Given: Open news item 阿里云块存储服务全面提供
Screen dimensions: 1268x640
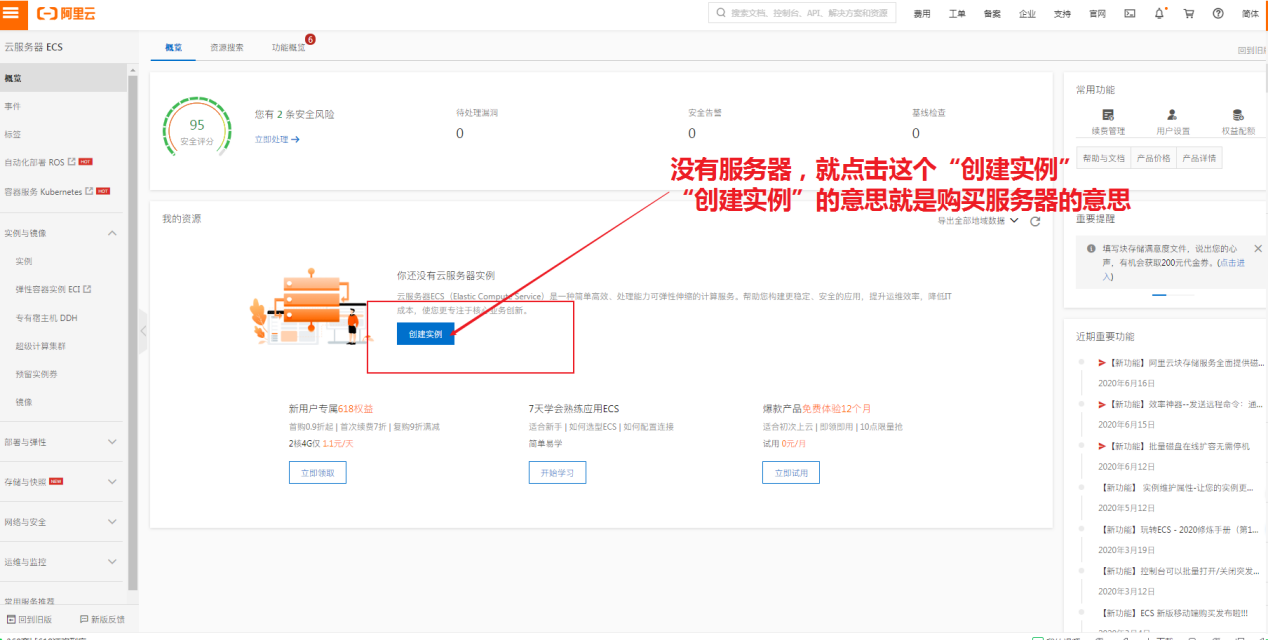Looking at the screenshot, I should (1182, 363).
